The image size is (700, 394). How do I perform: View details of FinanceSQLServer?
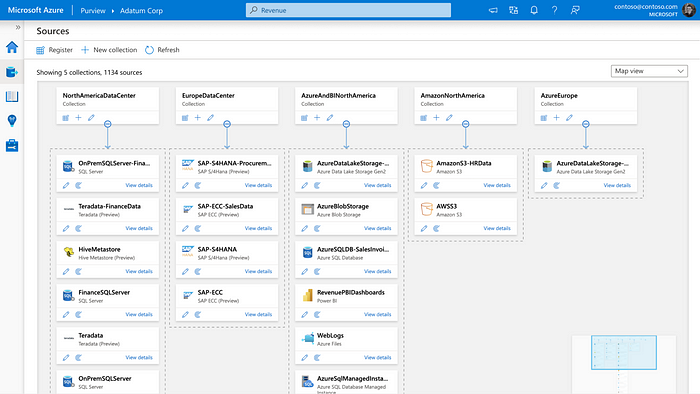click(139, 315)
